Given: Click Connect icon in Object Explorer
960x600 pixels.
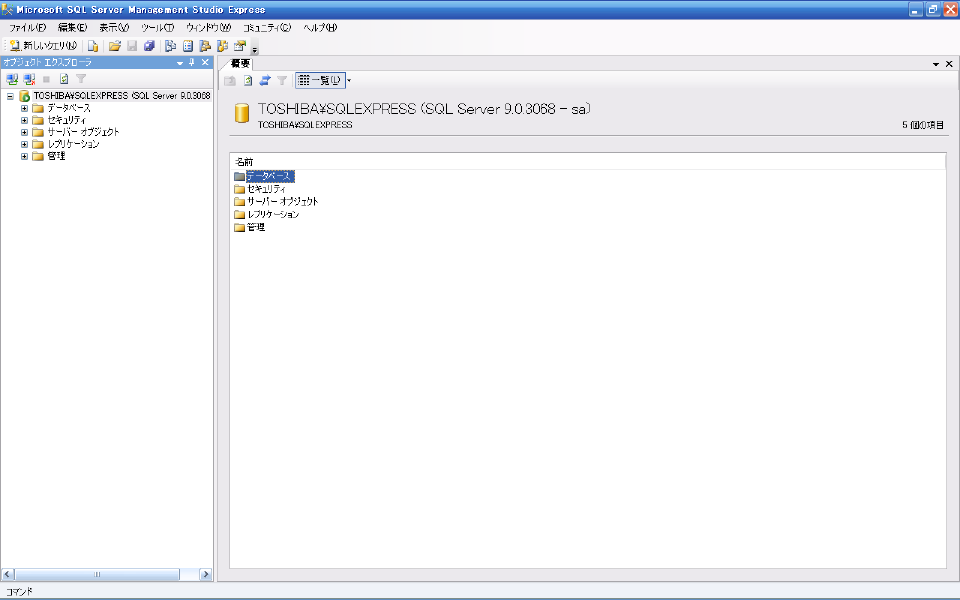Looking at the screenshot, I should click(12, 79).
